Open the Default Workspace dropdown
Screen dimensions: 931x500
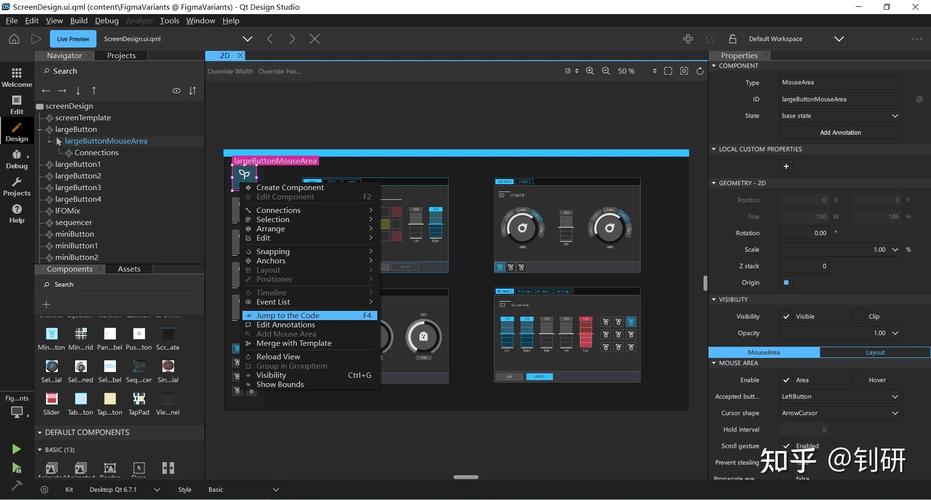click(x=796, y=39)
